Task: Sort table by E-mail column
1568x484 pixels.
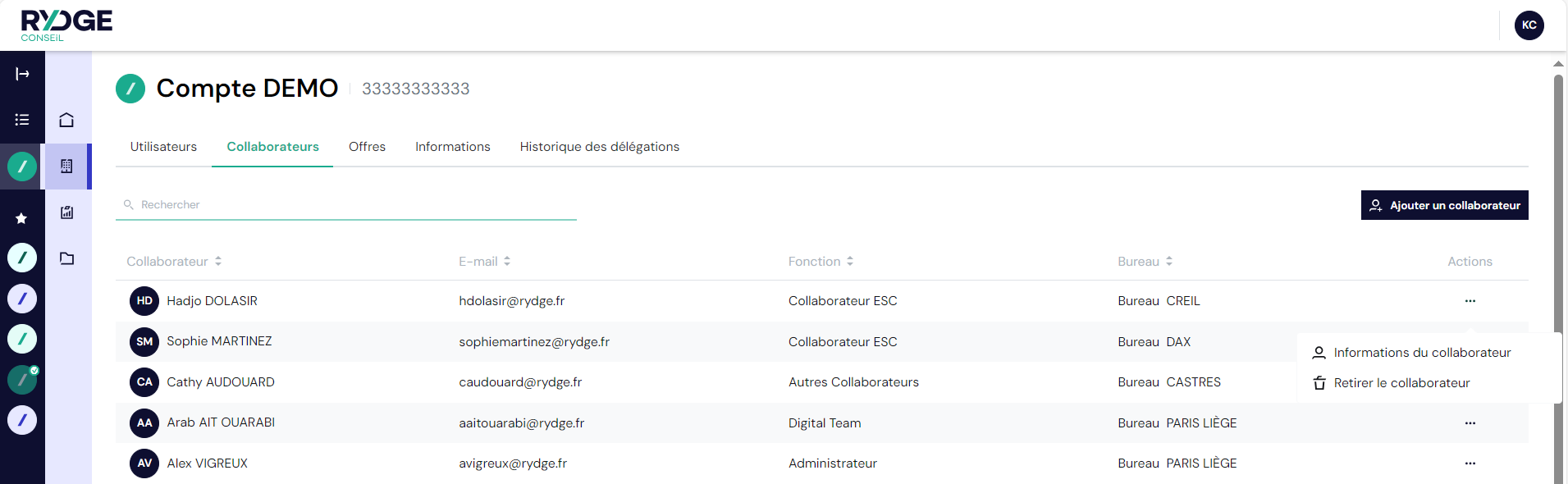Action: click(x=484, y=262)
